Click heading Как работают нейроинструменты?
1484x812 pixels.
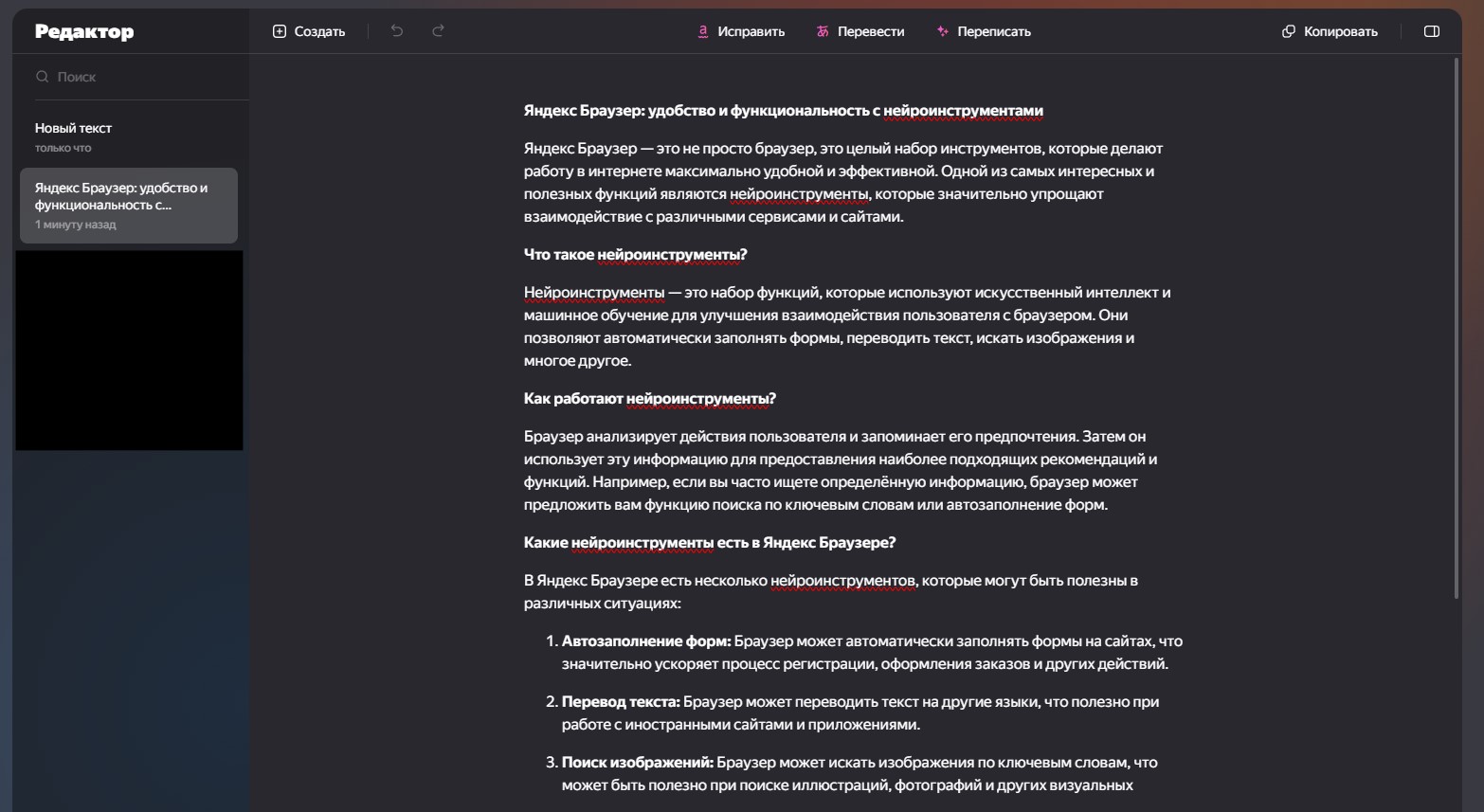[649, 399]
